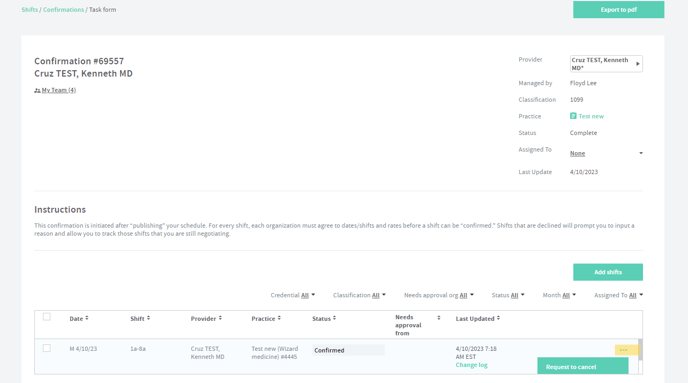
Task: Click the practice icon beside Test new
Action: (x=573, y=116)
